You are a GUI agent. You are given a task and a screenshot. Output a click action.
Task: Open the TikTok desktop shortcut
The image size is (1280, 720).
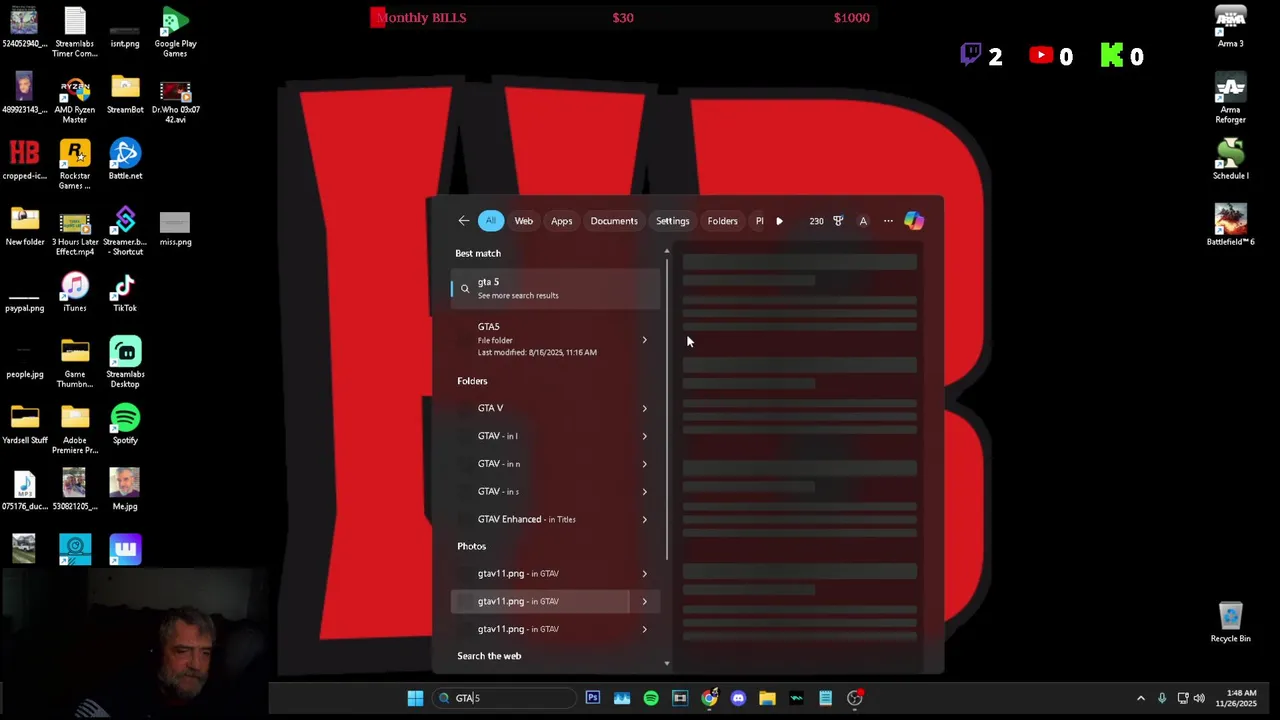tap(125, 292)
